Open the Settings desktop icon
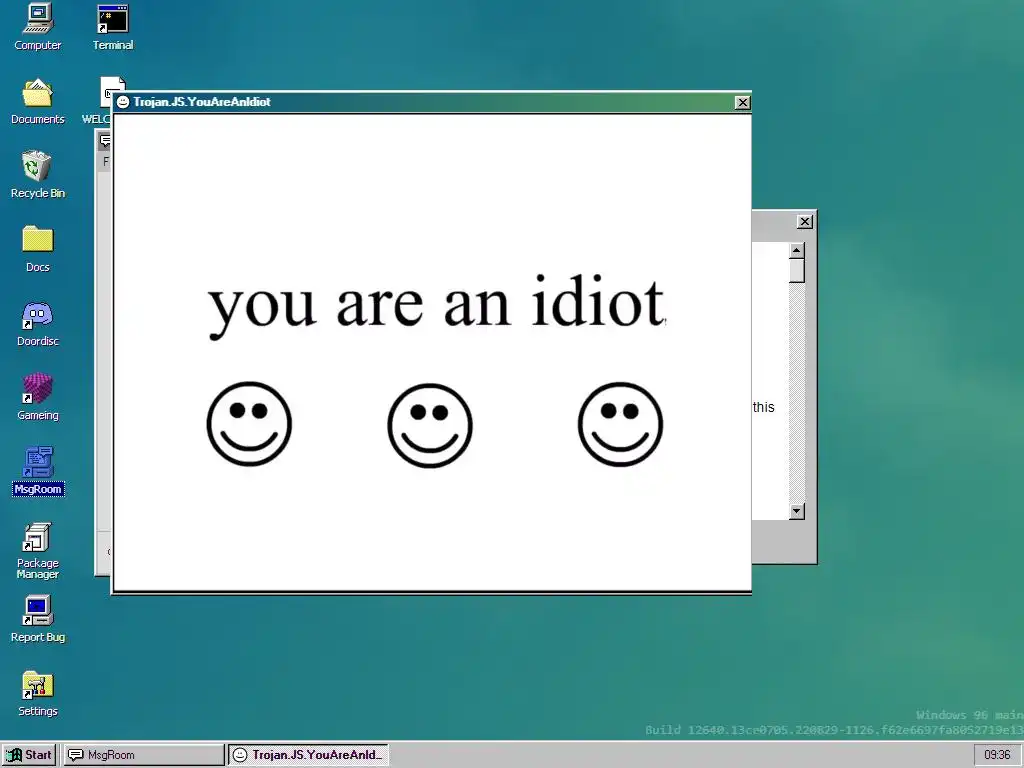This screenshot has height=768, width=1024. point(37,693)
